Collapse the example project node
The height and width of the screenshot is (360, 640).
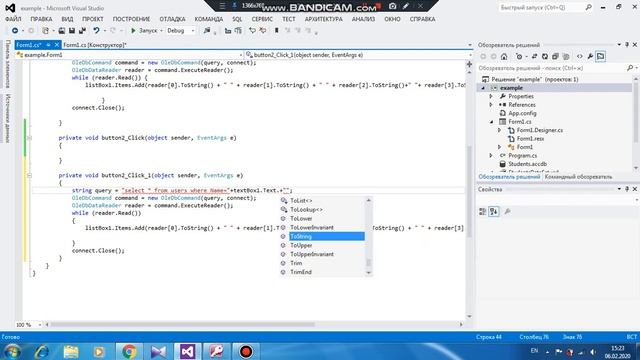pos(483,88)
